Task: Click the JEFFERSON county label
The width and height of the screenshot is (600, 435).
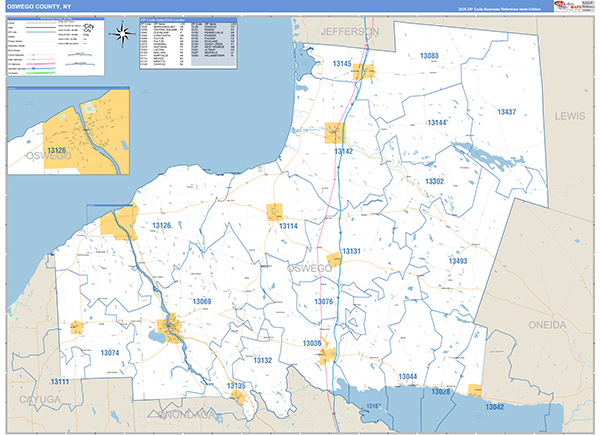Action: (350, 33)
